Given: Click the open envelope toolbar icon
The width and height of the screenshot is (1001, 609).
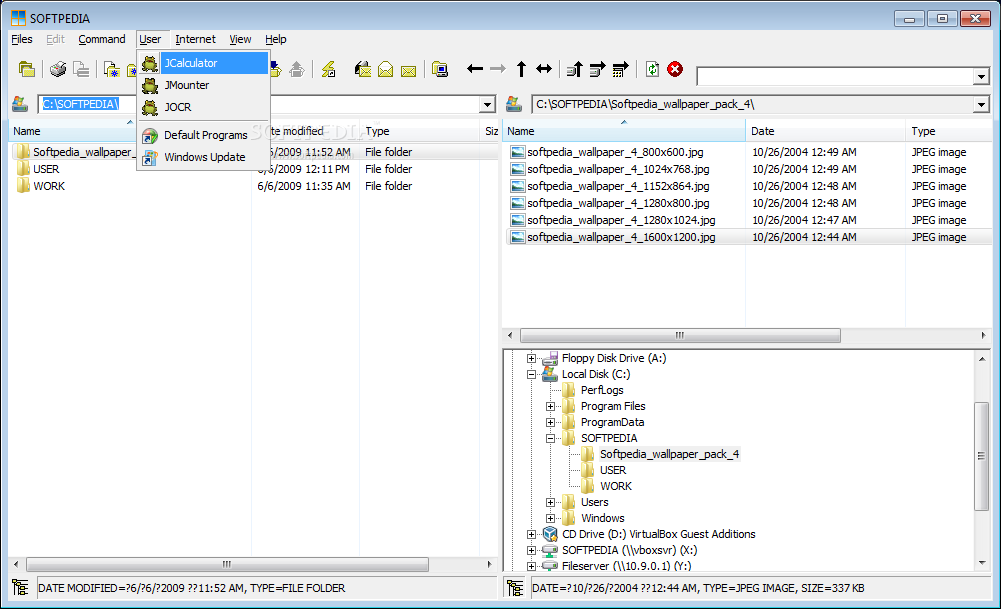Looking at the screenshot, I should pos(386,69).
